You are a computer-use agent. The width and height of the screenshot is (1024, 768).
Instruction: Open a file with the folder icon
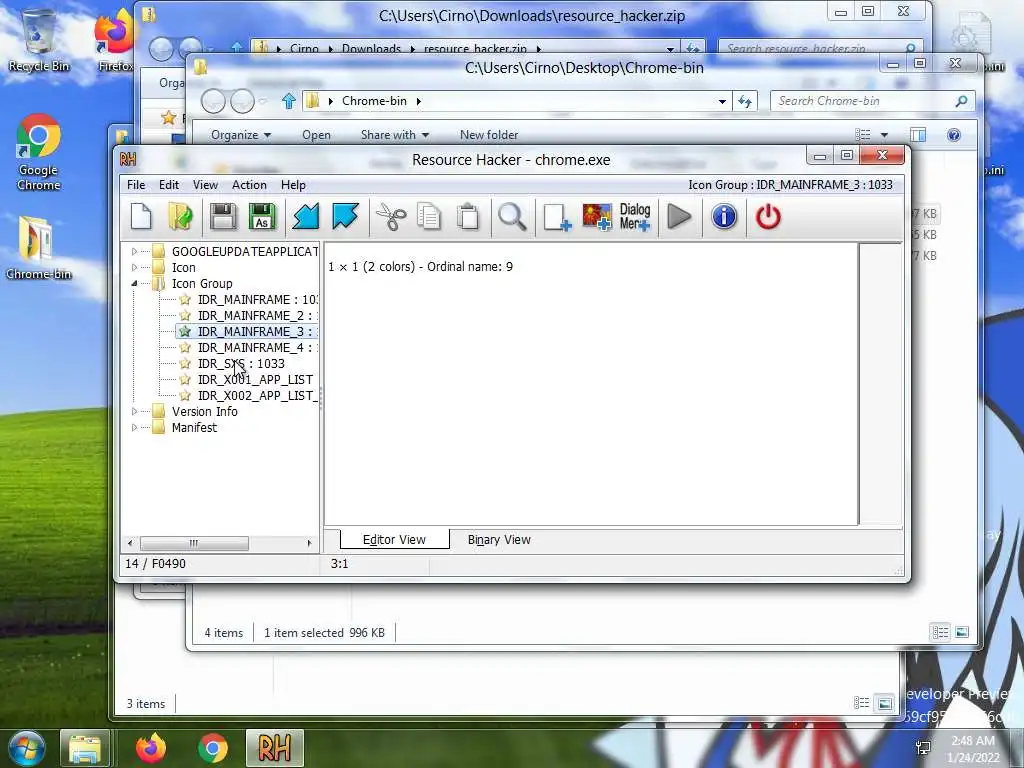click(x=181, y=217)
